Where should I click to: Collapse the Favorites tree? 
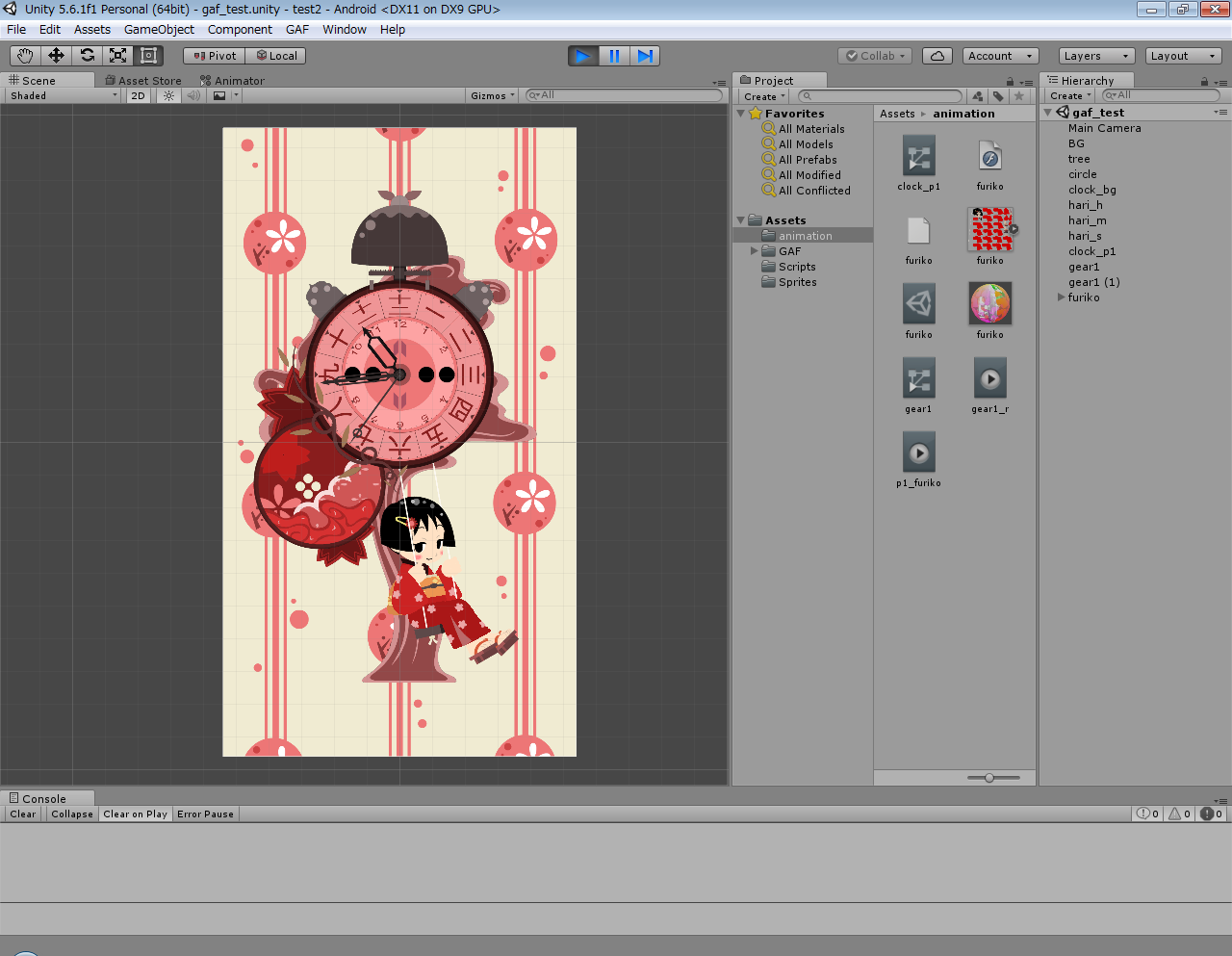740,114
